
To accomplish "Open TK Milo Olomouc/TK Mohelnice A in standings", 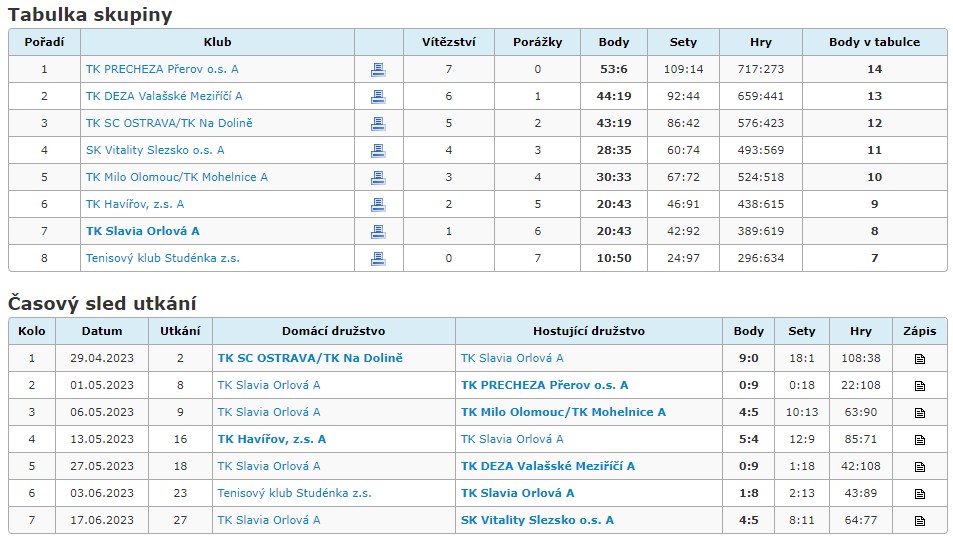I will pos(177,177).
